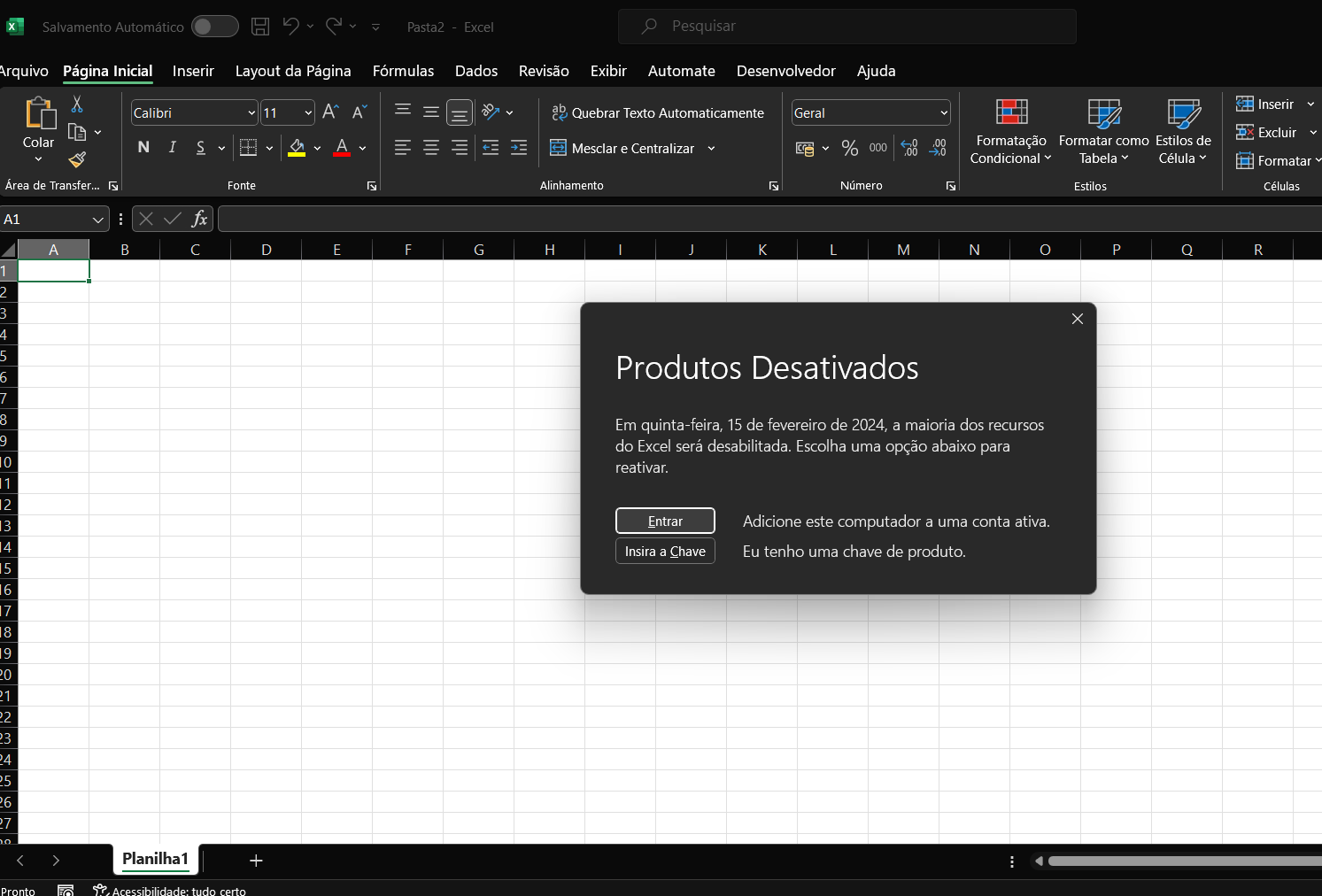
Task: Align text to the right
Action: pyautogui.click(x=460, y=148)
